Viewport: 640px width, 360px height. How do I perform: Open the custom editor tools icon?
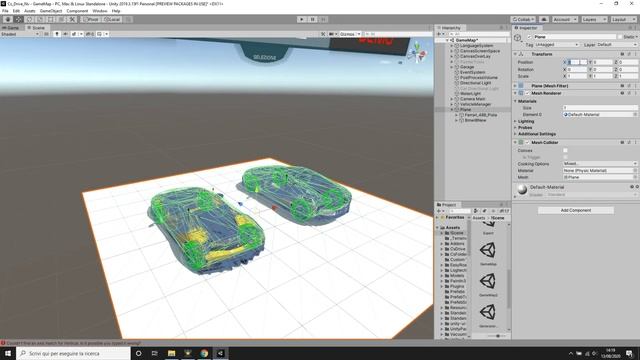[72, 19]
